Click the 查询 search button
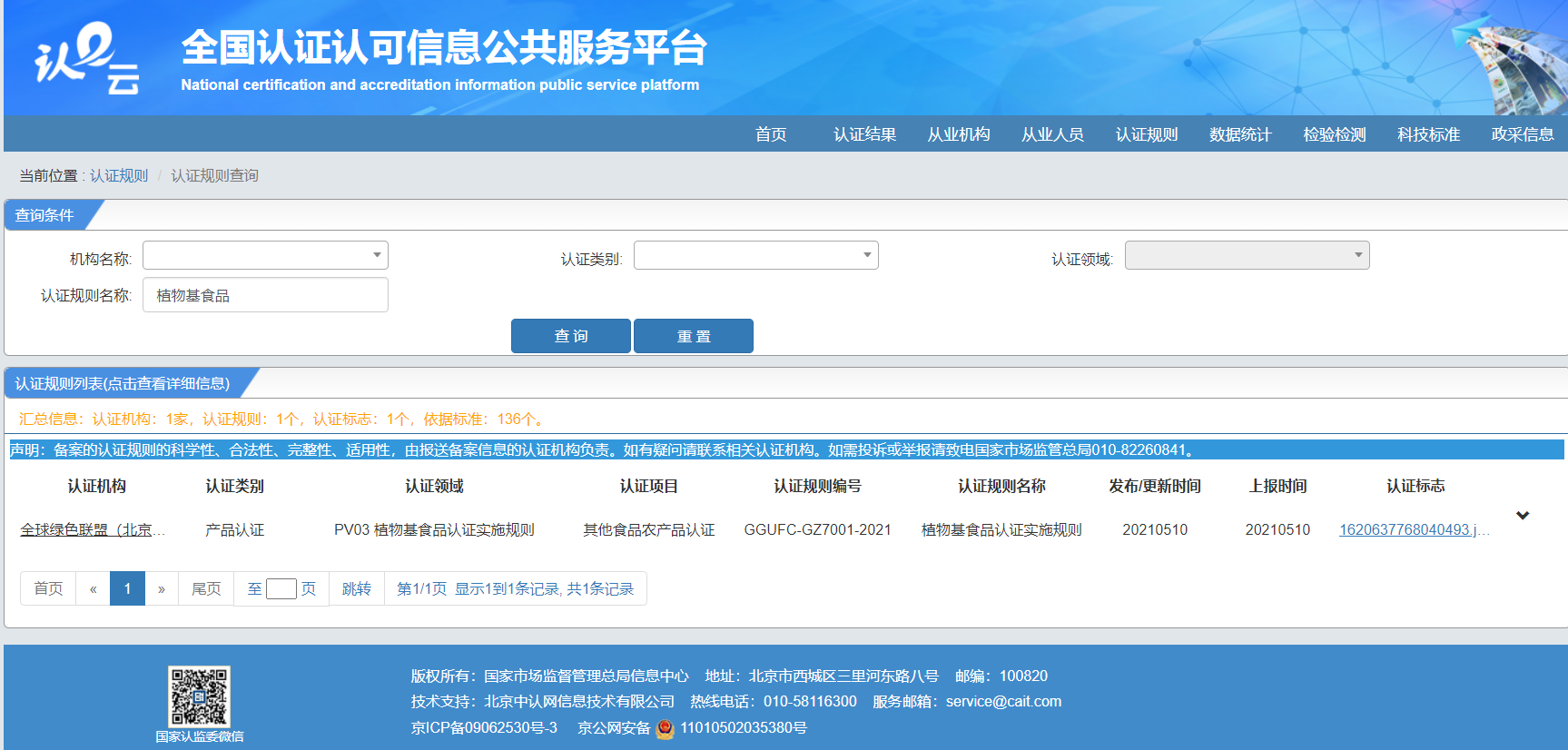 tap(570, 336)
